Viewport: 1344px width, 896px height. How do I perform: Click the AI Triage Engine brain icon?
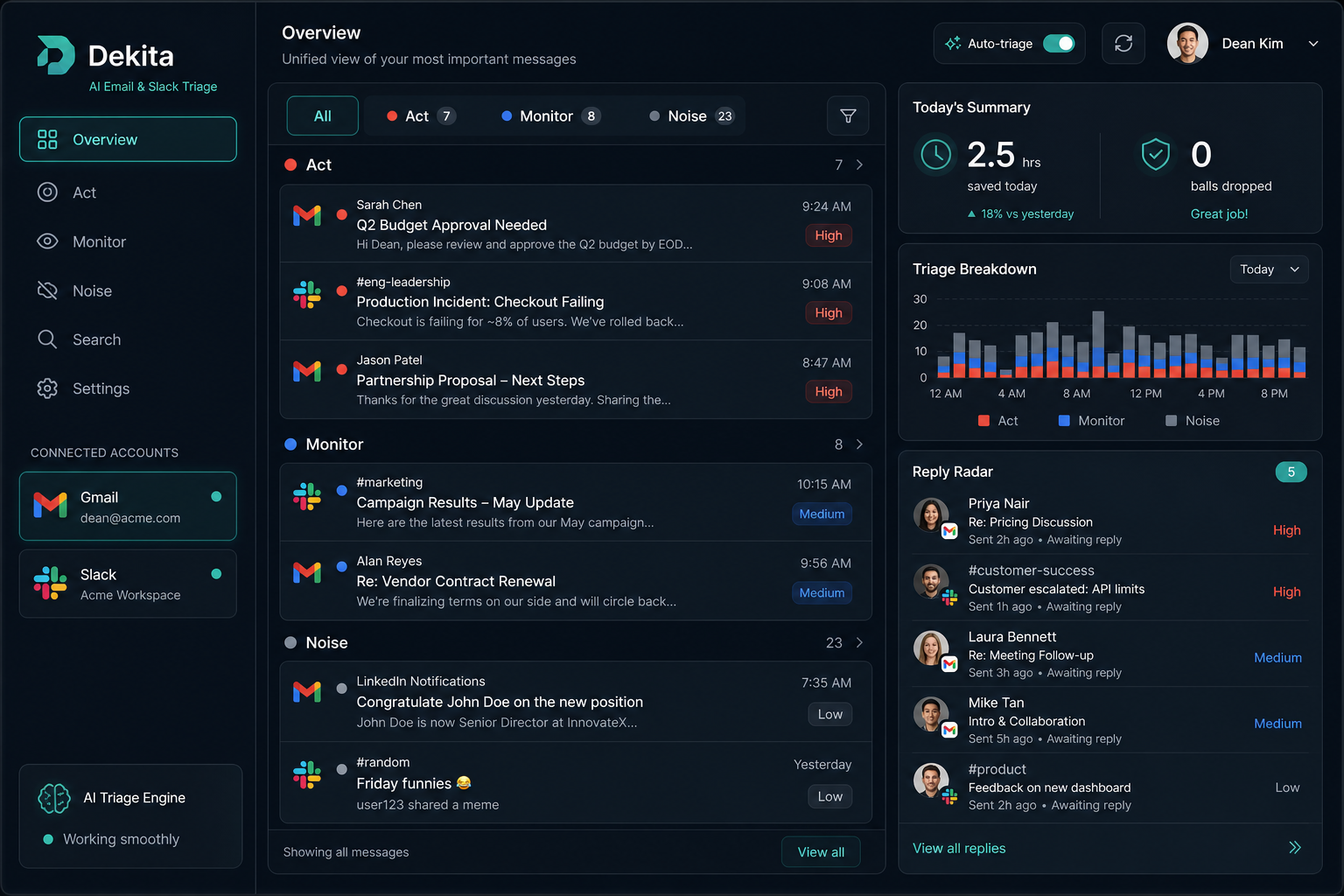[54, 798]
